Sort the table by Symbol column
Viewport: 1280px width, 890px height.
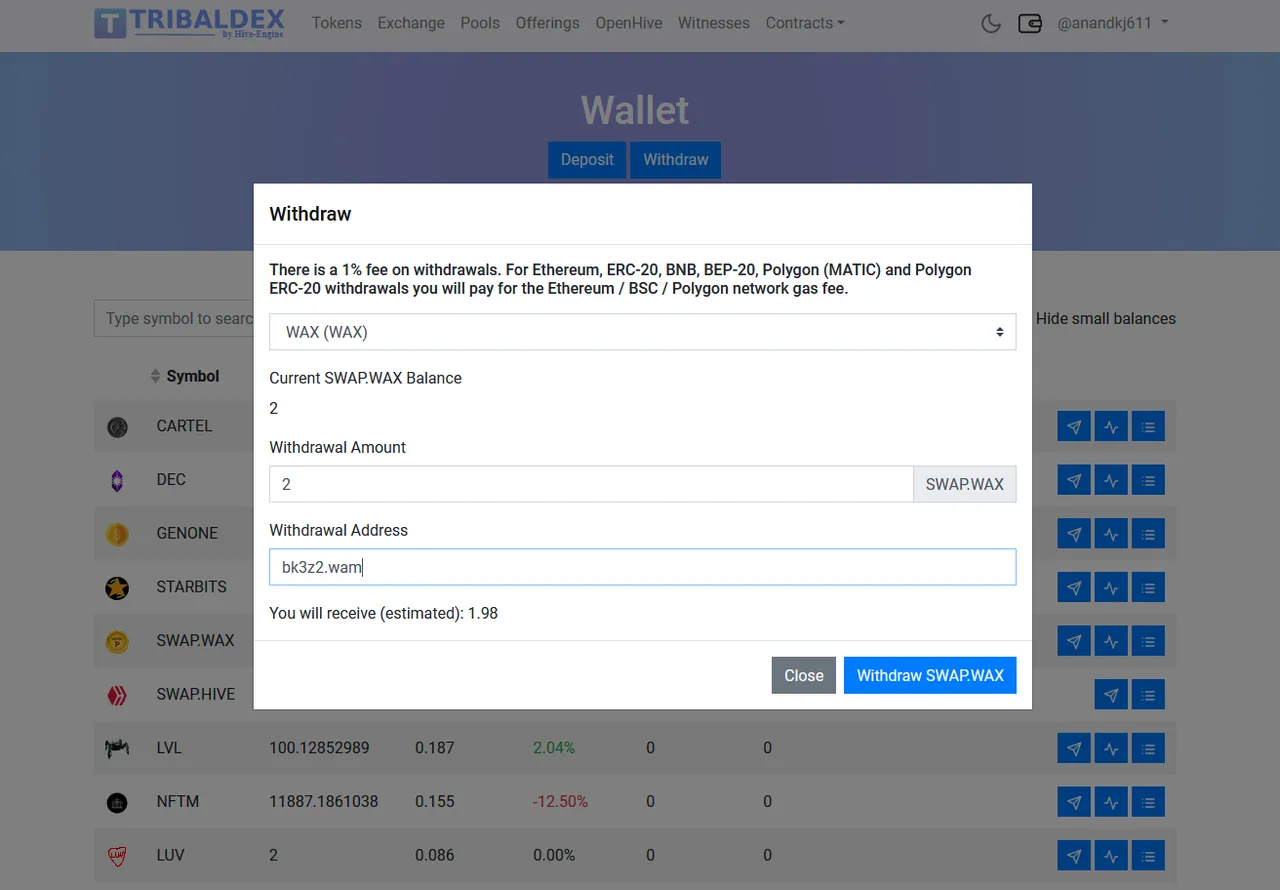point(185,376)
